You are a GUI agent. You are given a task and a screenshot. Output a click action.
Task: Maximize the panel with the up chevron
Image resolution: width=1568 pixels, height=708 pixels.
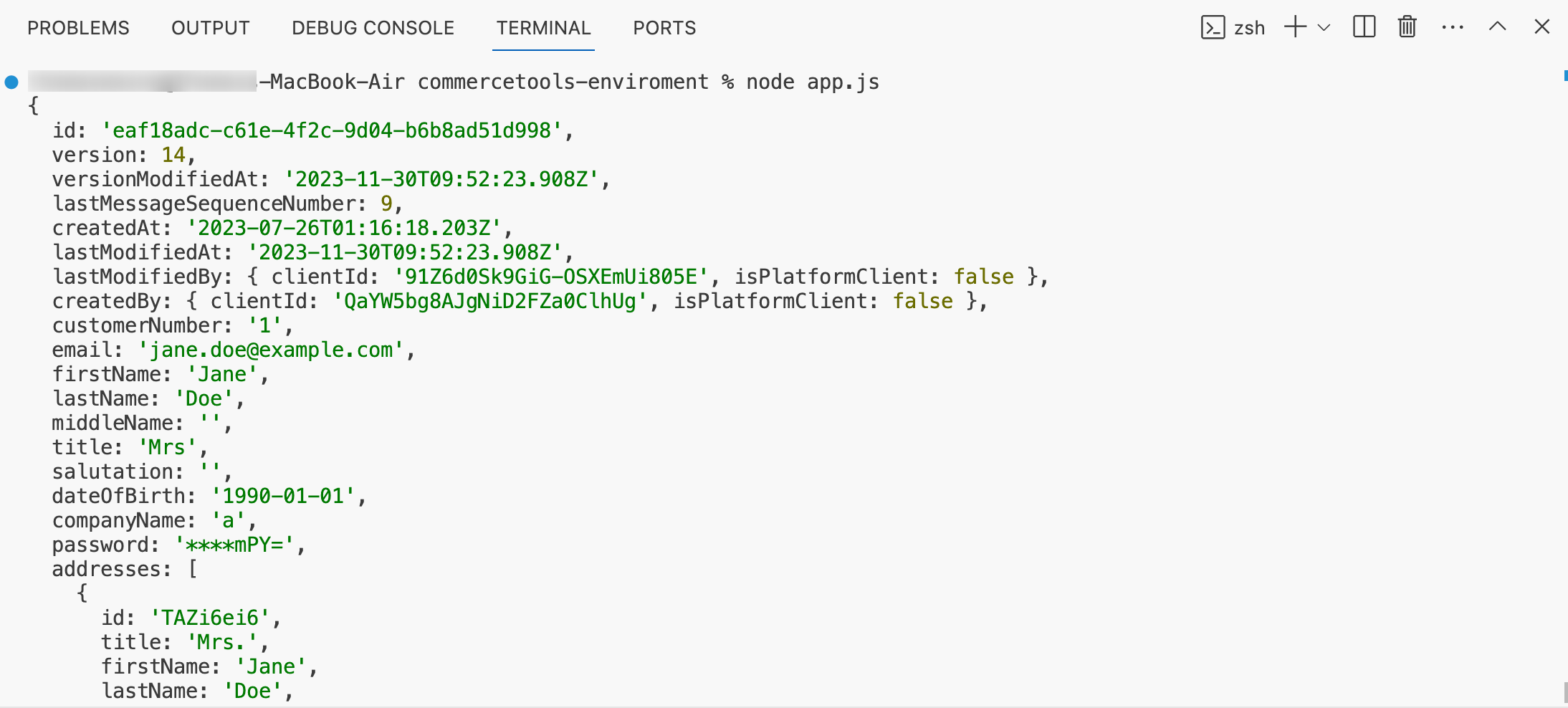point(1498,28)
